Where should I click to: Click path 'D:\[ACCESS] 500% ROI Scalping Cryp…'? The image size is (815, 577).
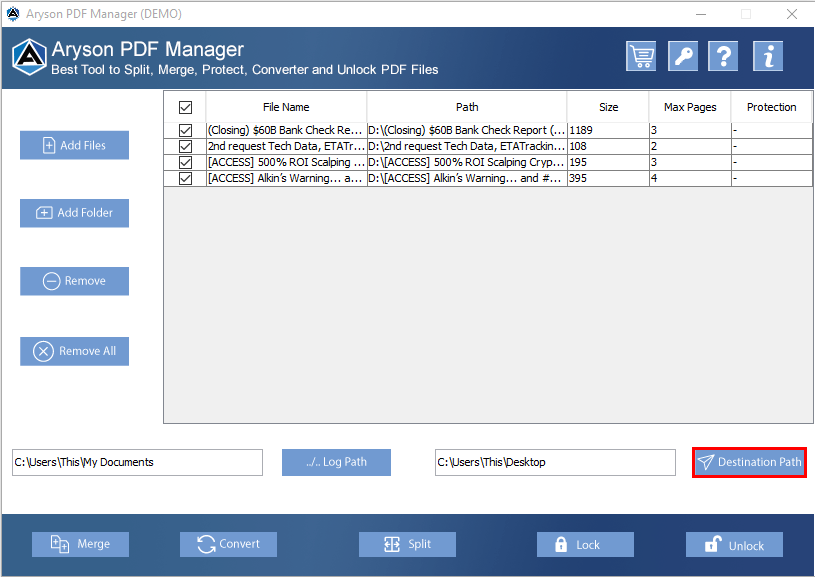tap(466, 162)
